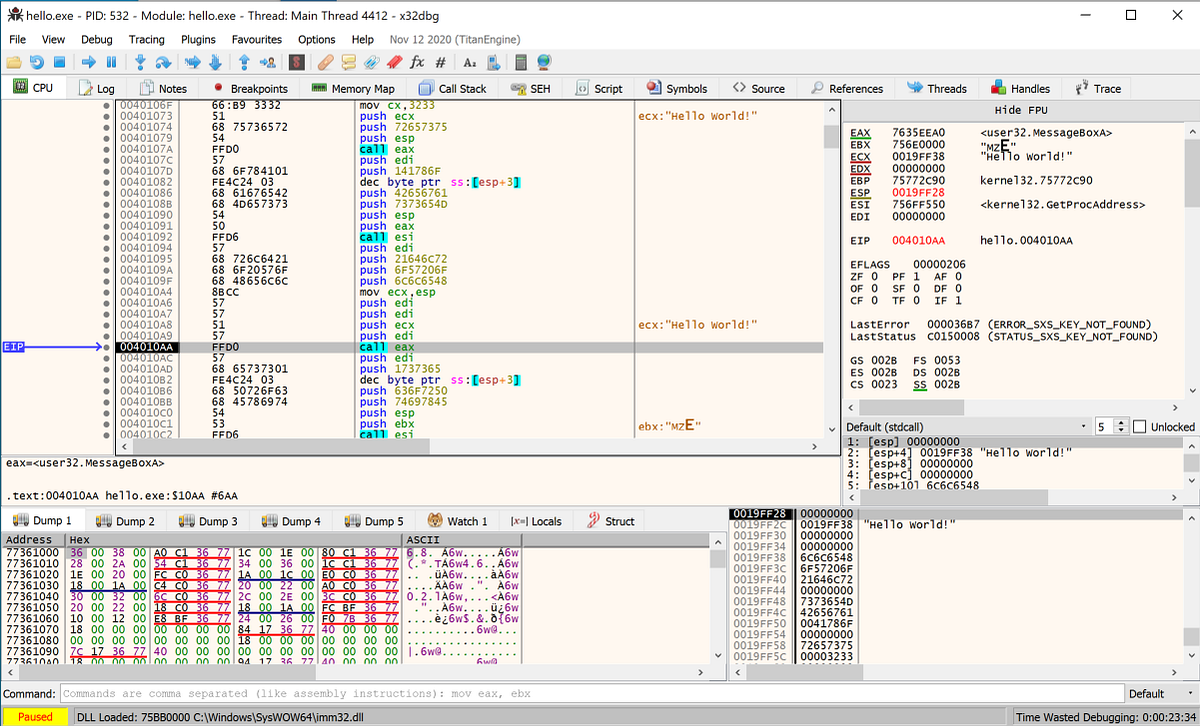Screen dimensions: 1200x726
Task: Restart the debugging session
Action: [x=37, y=62]
